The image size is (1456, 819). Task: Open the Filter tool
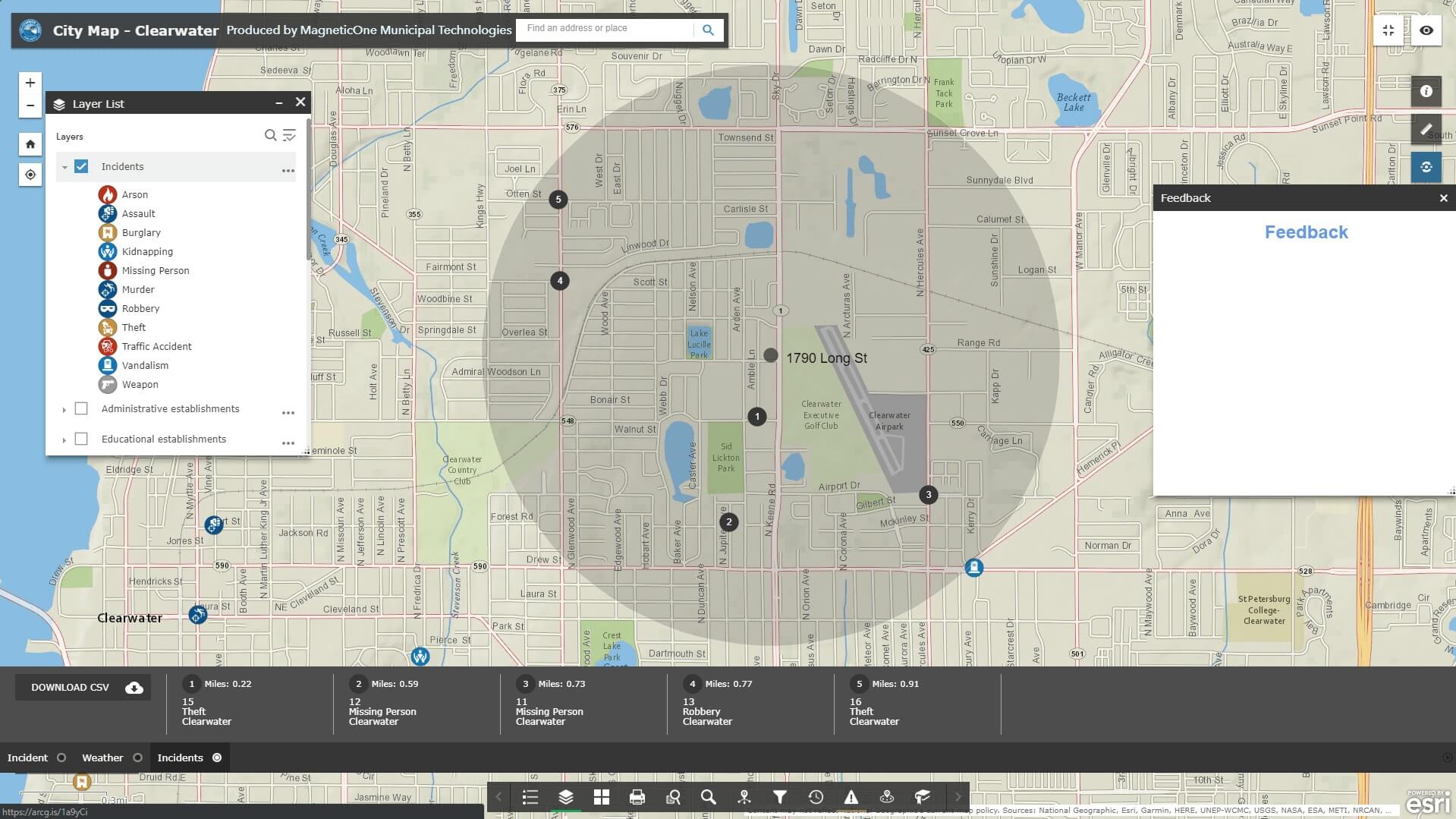point(779,797)
